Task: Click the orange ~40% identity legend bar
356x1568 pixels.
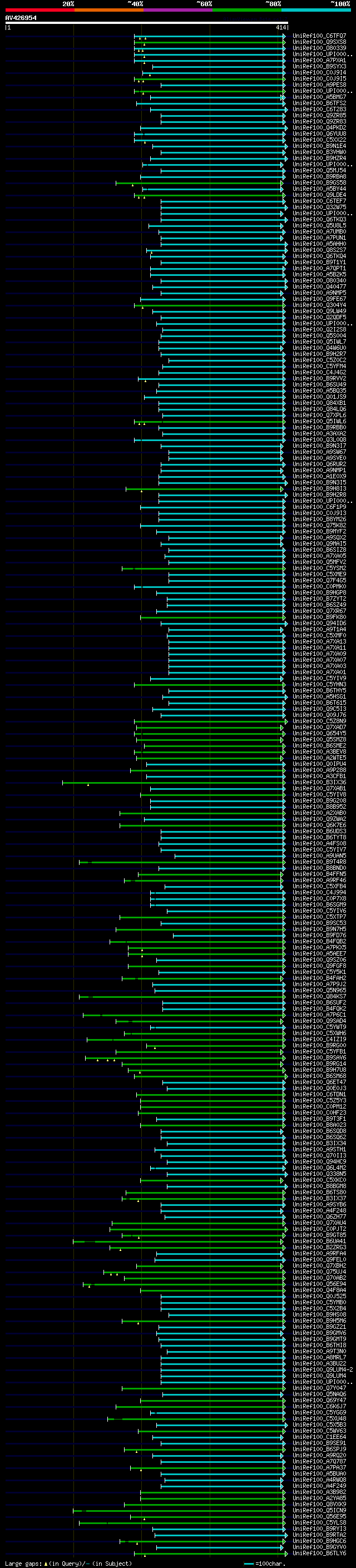Action: pos(109,10)
